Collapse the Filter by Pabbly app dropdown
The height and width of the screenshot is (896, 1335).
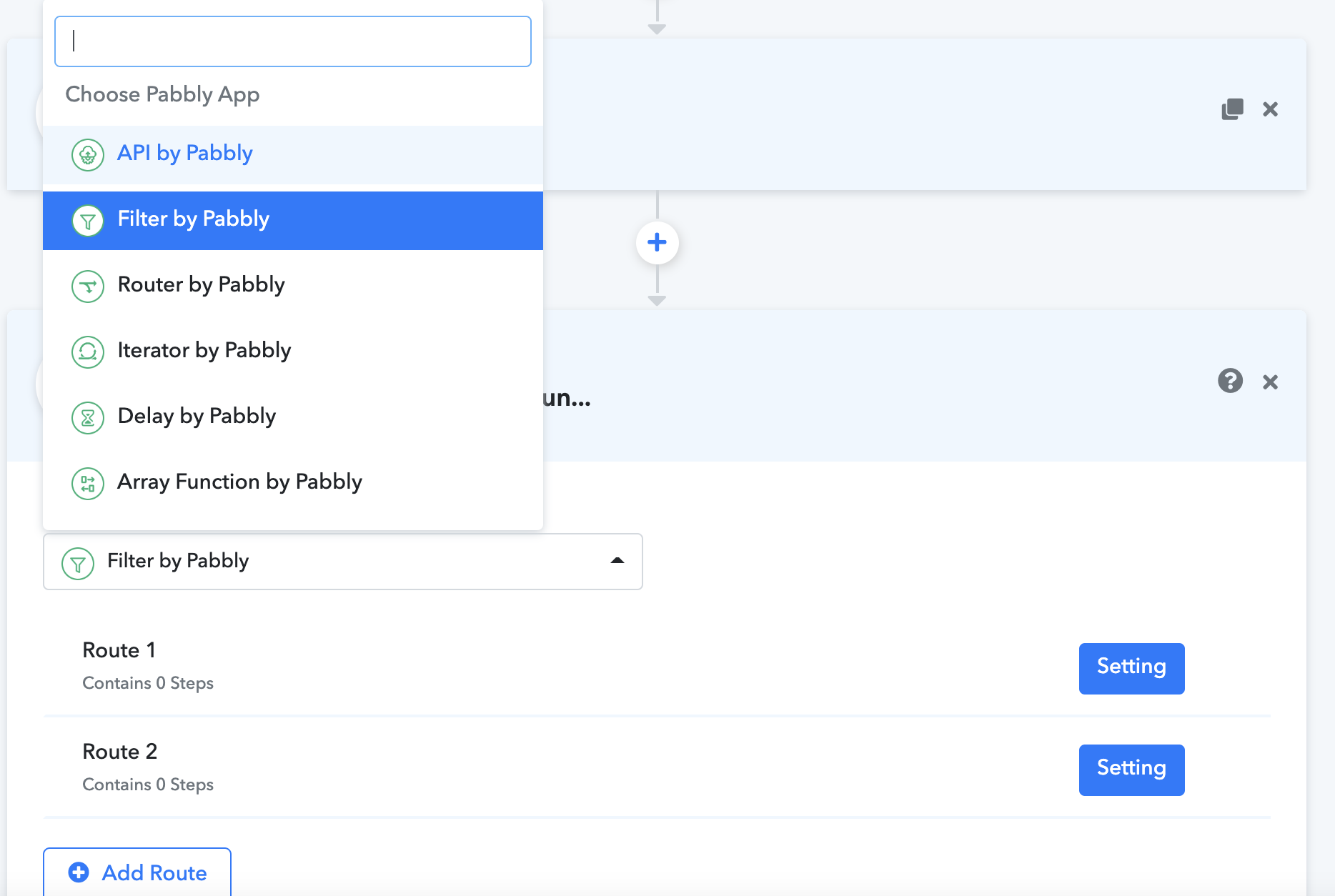[343, 562]
